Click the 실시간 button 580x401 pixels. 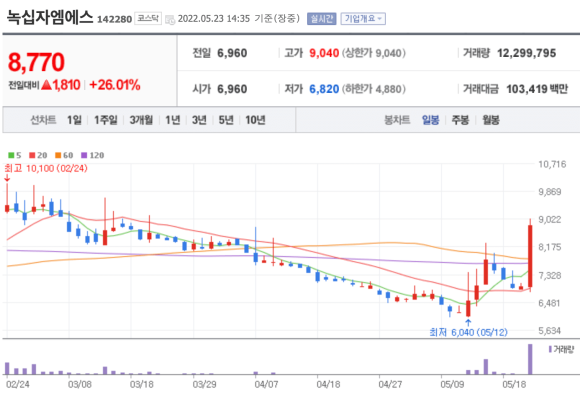tap(321, 18)
